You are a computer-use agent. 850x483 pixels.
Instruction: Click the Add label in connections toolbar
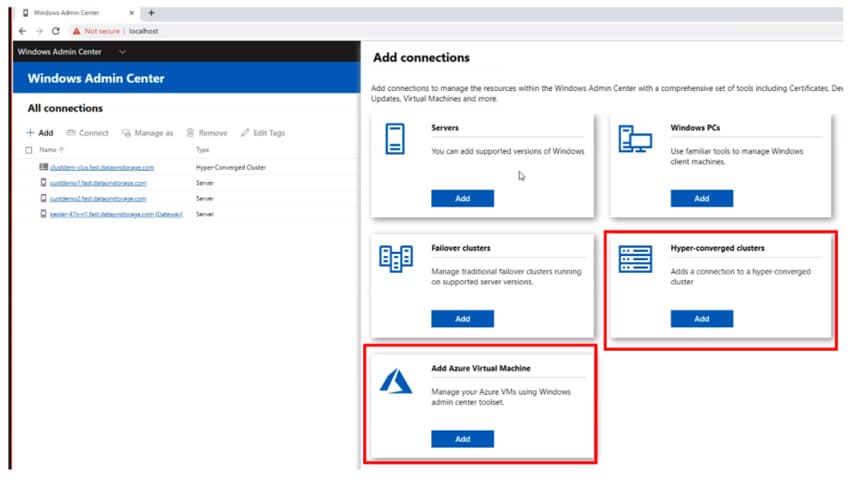pos(46,133)
